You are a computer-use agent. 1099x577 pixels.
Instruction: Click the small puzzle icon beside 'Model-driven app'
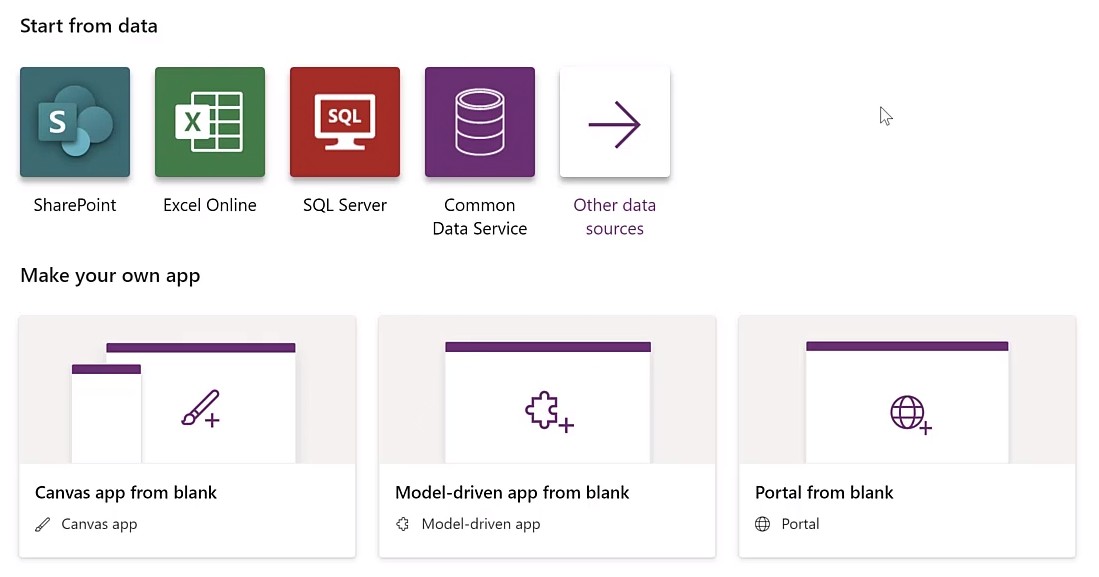(x=402, y=524)
